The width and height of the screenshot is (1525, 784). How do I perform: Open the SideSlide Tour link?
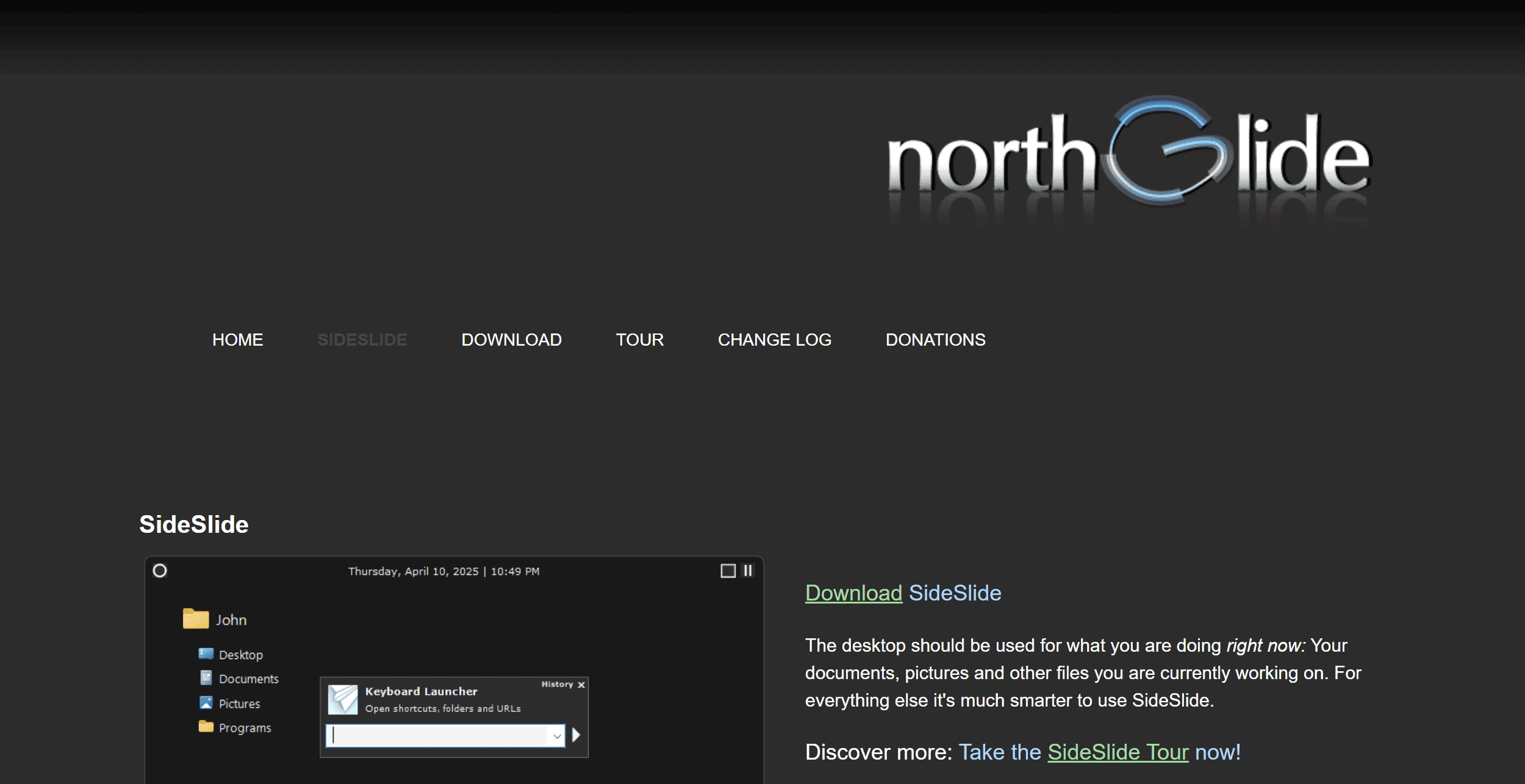point(1118,752)
